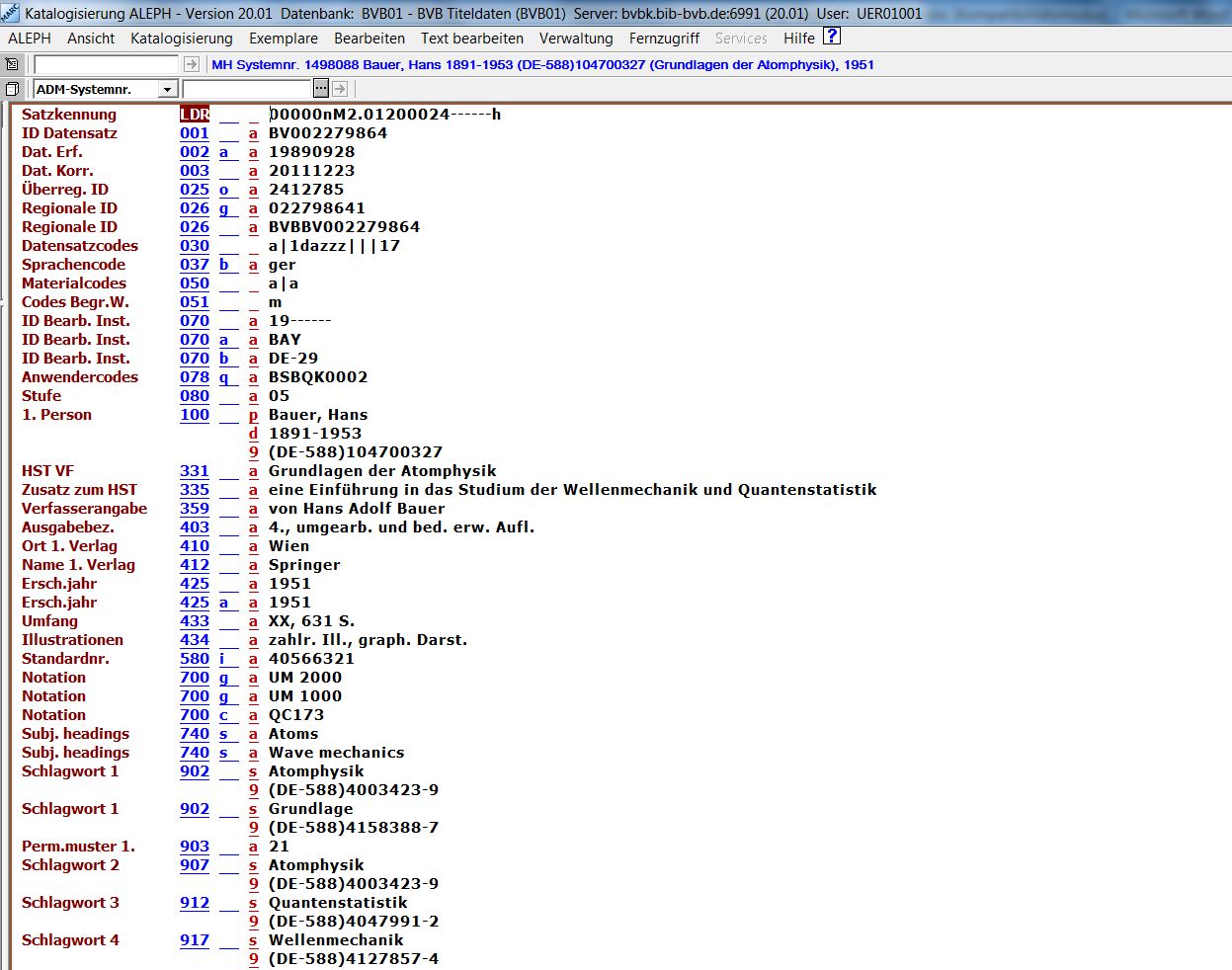Select the highlighted LDR field tag

tap(195, 115)
